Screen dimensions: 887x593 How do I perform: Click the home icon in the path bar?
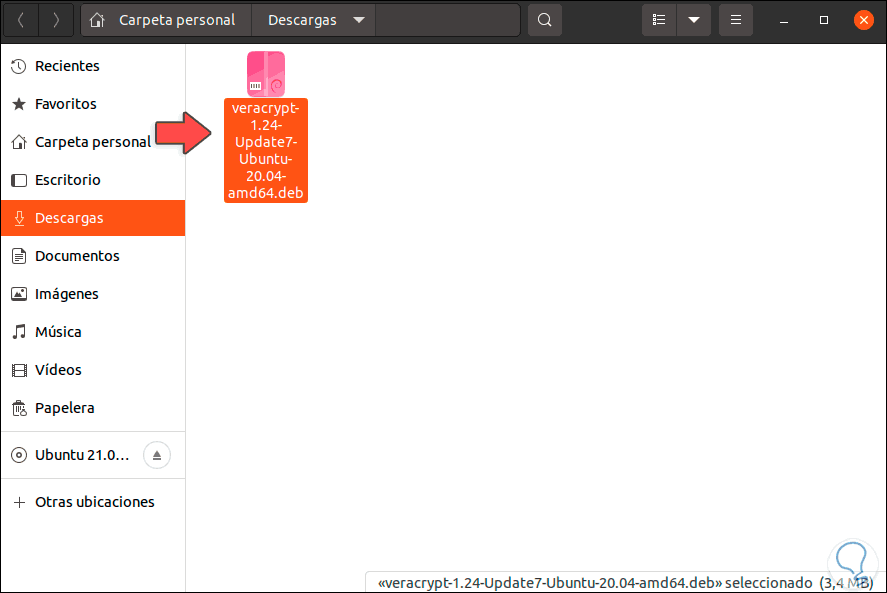[x=95, y=19]
